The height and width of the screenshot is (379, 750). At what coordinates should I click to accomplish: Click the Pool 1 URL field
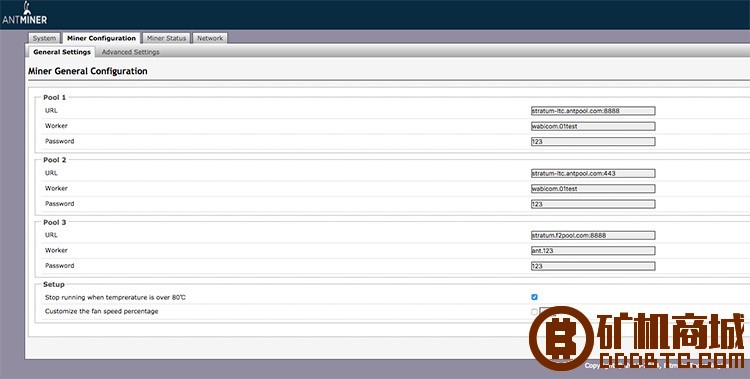593,111
